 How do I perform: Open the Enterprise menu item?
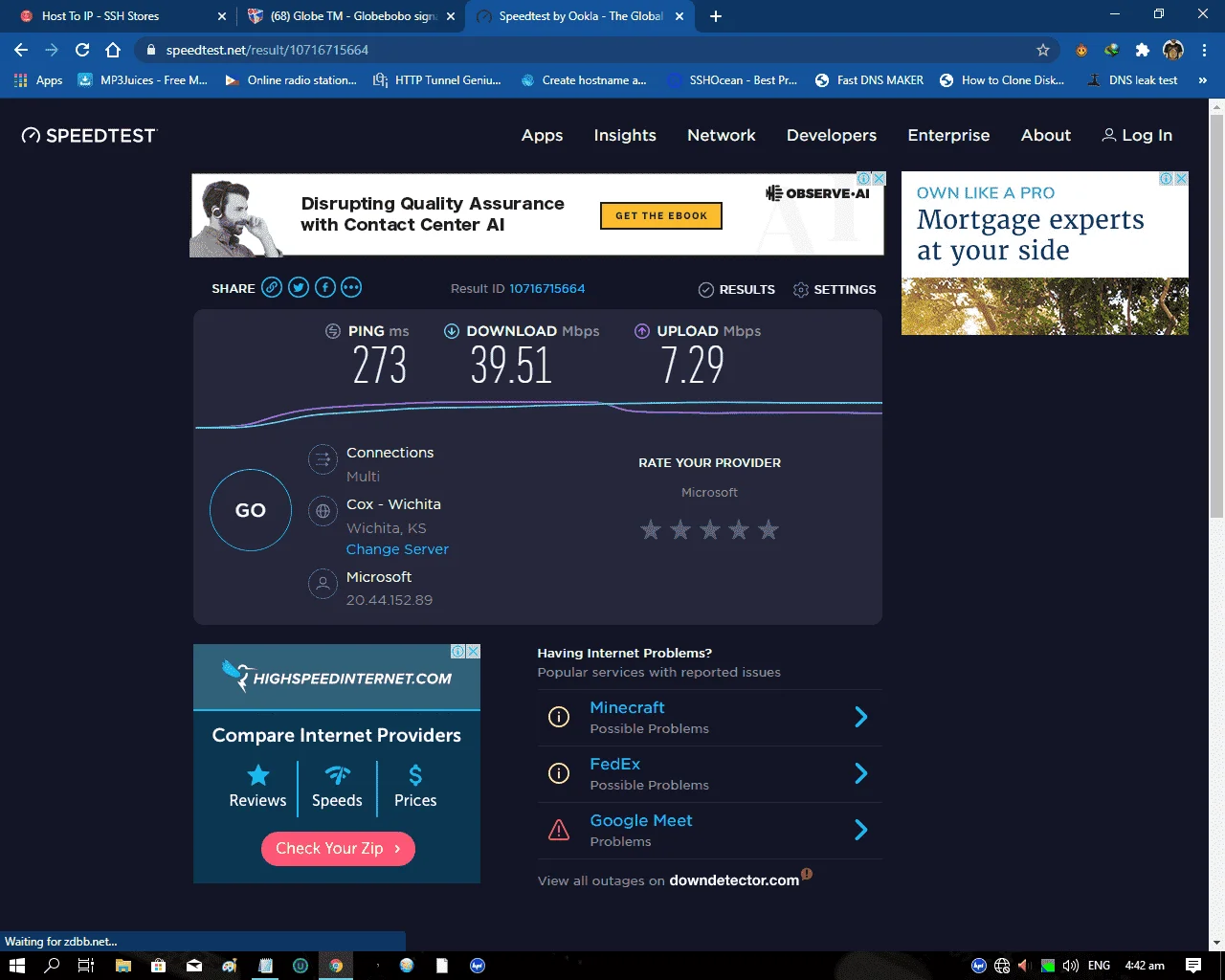coord(948,136)
